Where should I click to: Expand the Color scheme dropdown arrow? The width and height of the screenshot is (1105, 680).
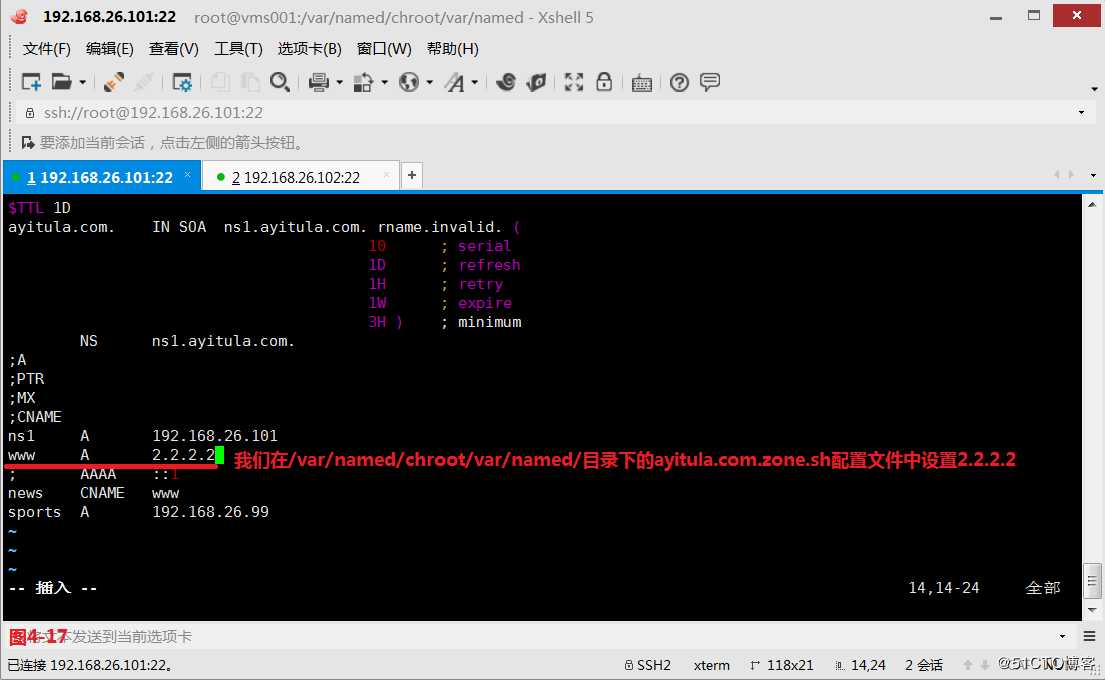[384, 83]
